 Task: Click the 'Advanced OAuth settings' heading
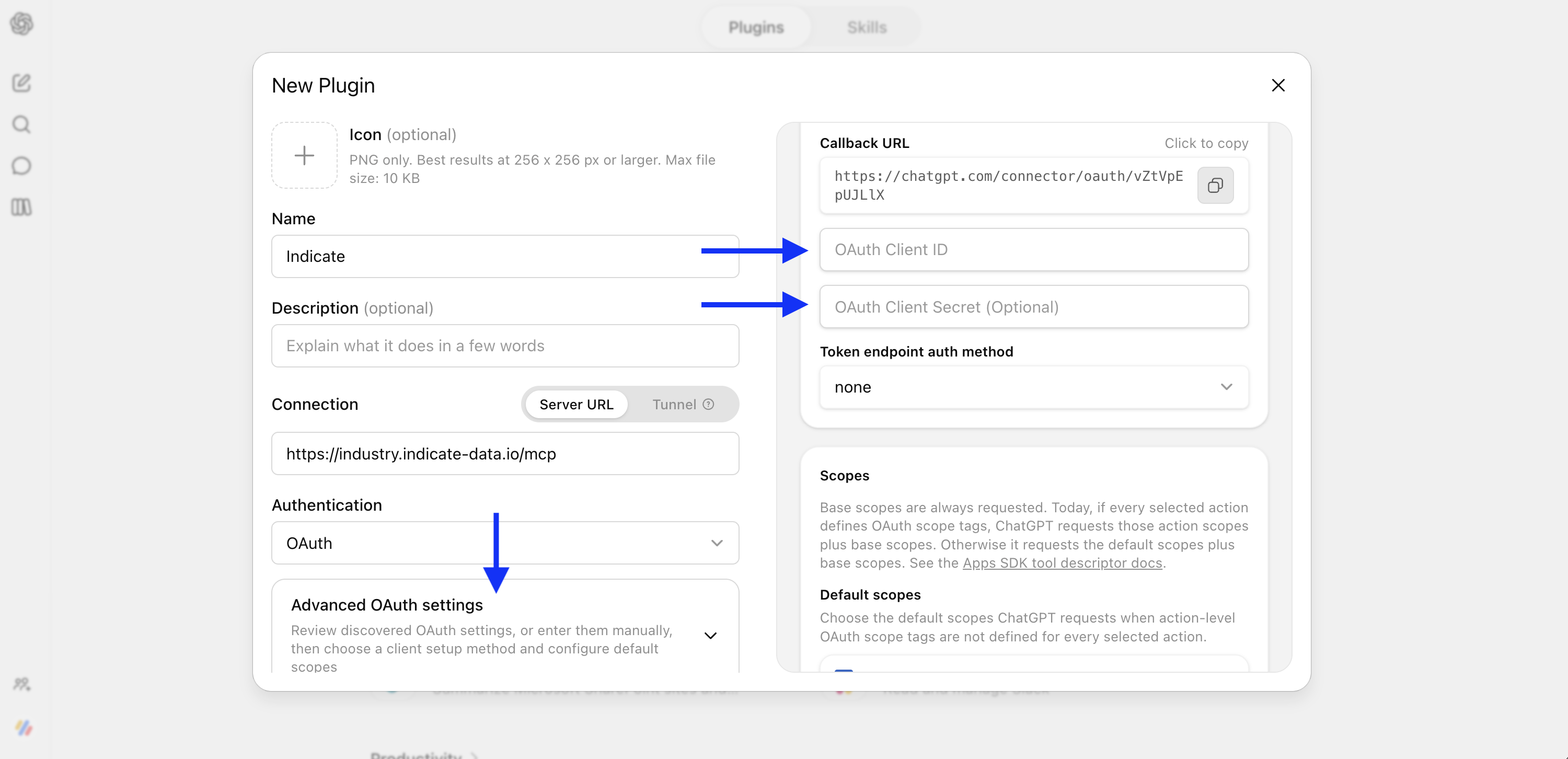[x=387, y=605]
